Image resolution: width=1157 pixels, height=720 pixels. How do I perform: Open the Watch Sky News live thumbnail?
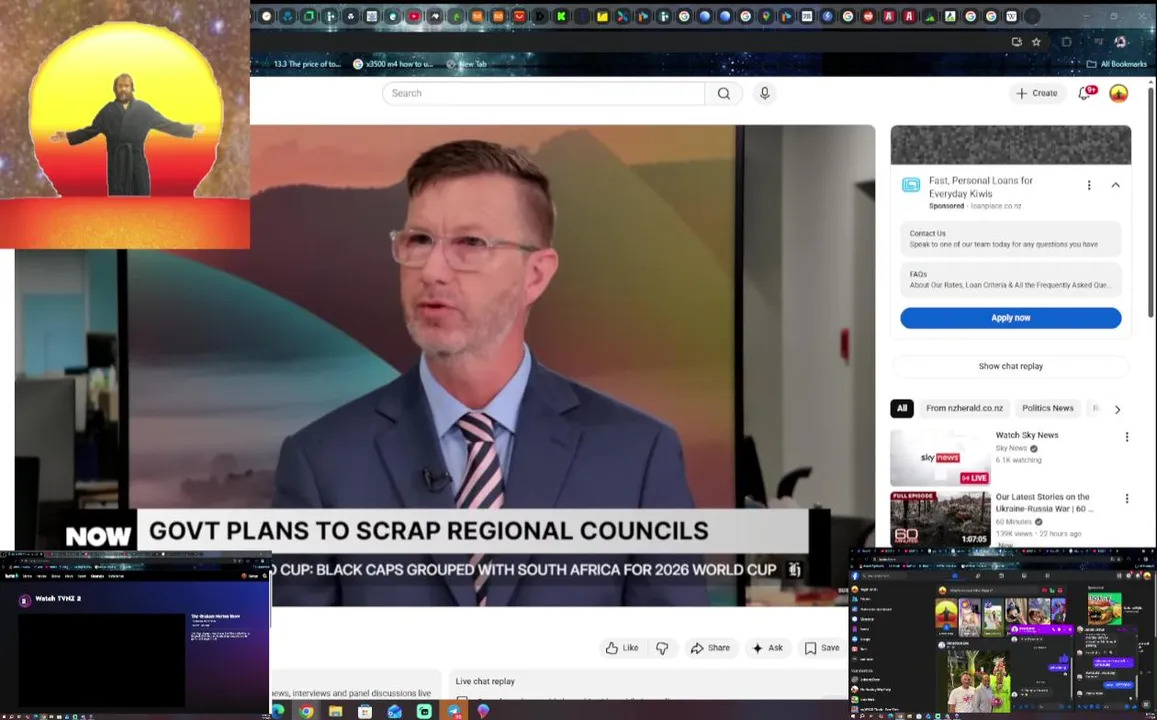click(940, 457)
